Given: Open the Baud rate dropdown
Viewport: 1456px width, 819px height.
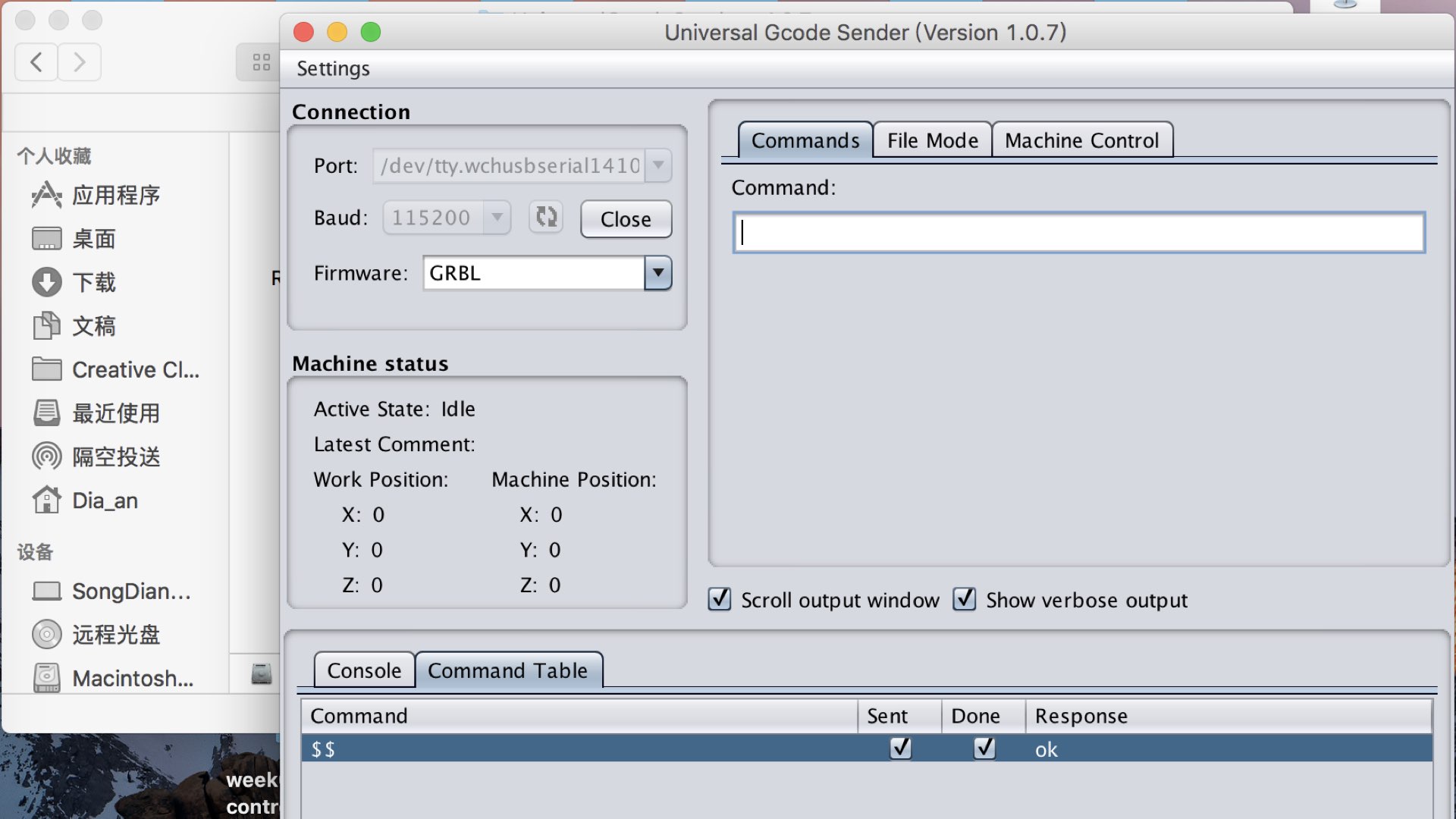Looking at the screenshot, I should tap(497, 218).
